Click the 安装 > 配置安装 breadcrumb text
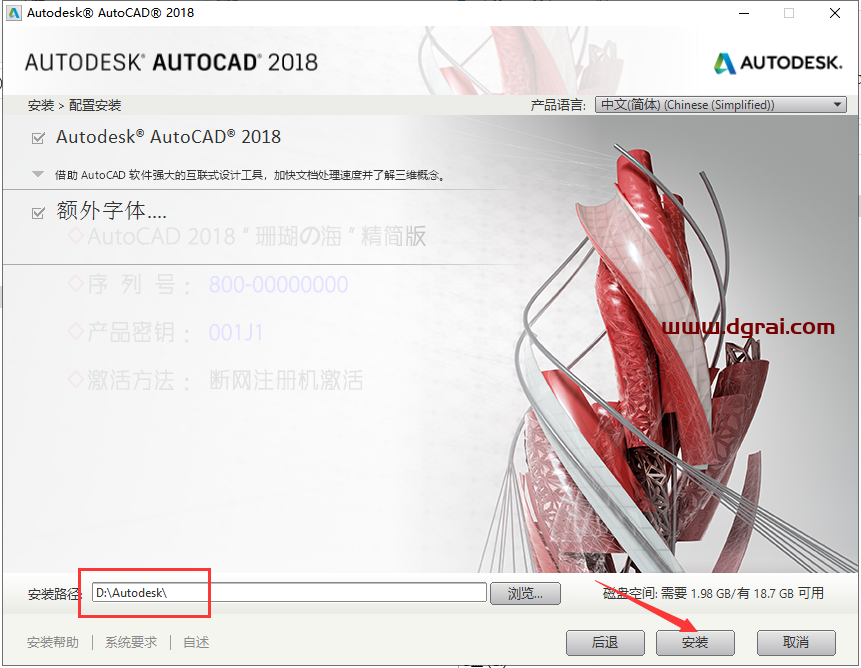This screenshot has height=668, width=861. [x=74, y=105]
